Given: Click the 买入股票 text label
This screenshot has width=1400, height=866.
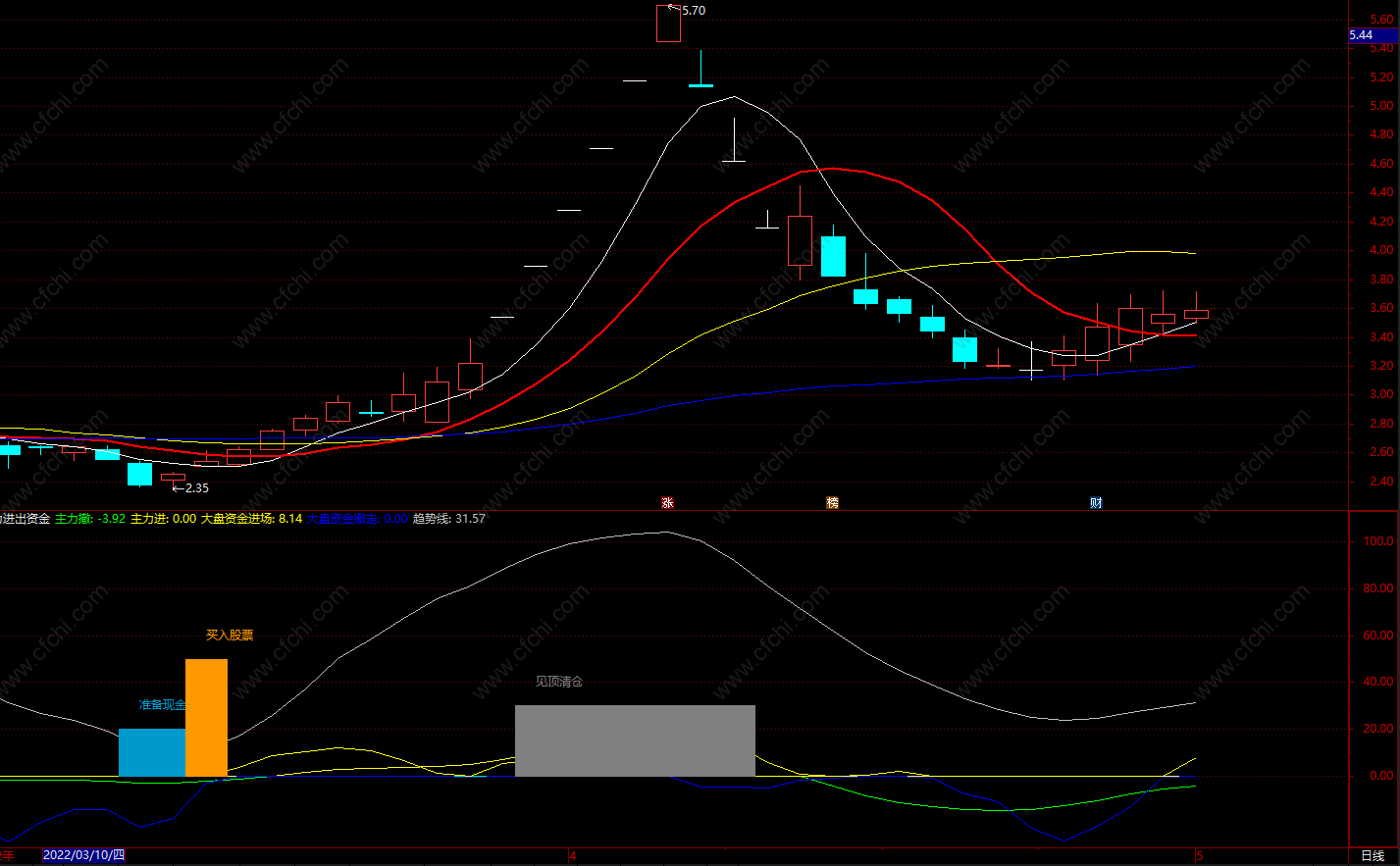Looking at the screenshot, I should click(x=230, y=636).
